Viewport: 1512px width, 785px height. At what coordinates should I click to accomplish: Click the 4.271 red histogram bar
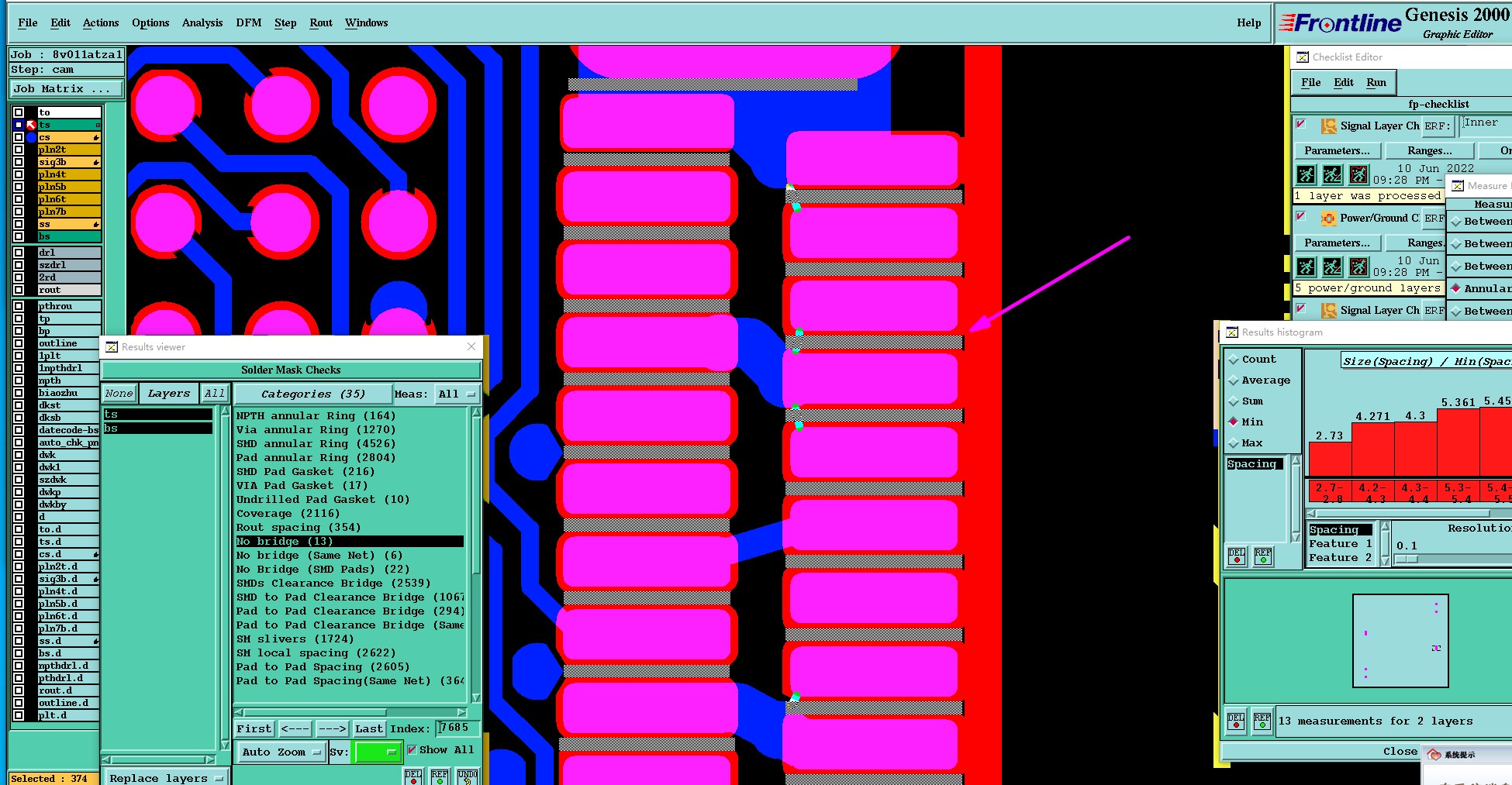(x=1372, y=449)
